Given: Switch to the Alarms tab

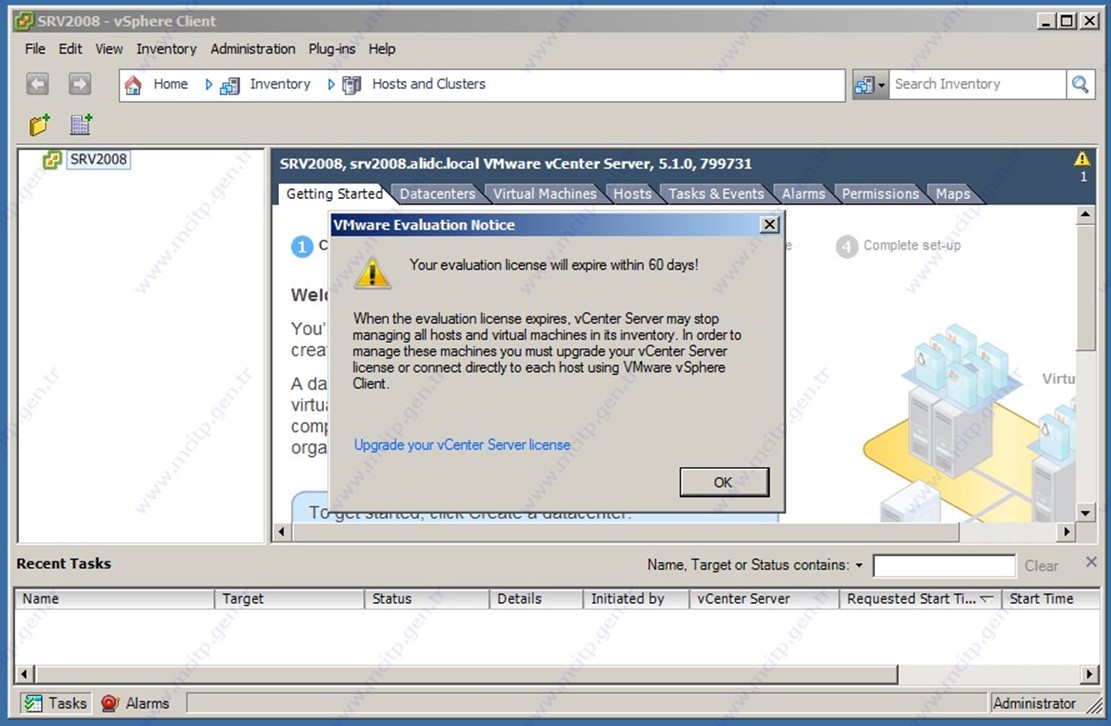Looking at the screenshot, I should click(x=803, y=194).
